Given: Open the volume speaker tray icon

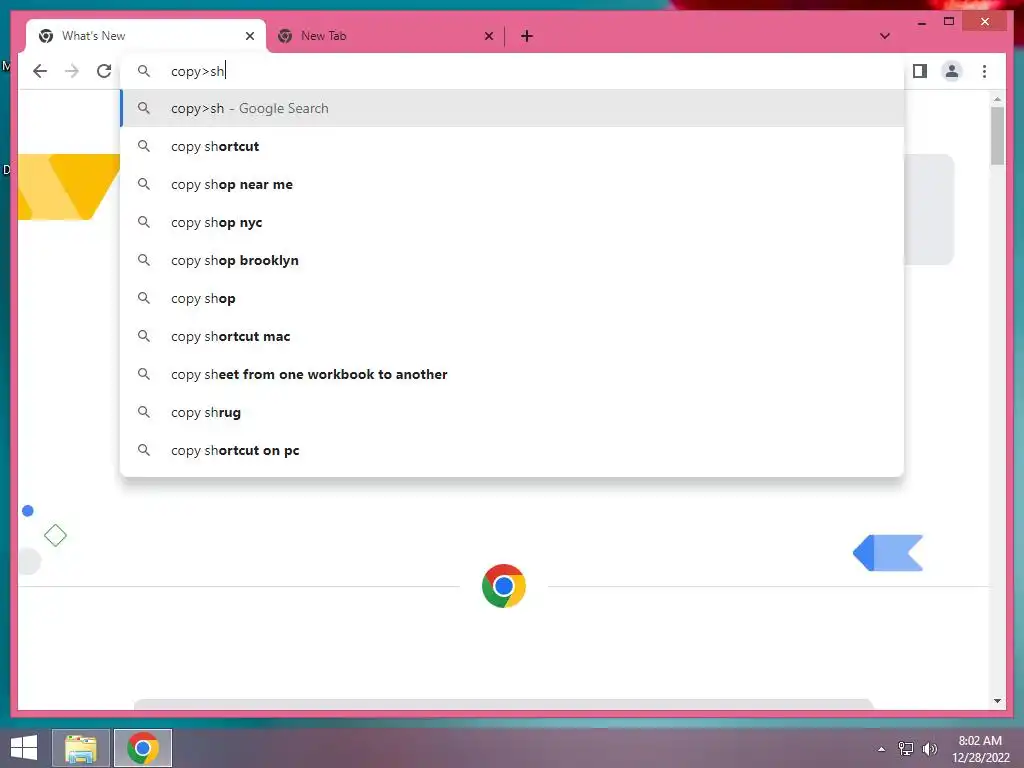Looking at the screenshot, I should (929, 749).
